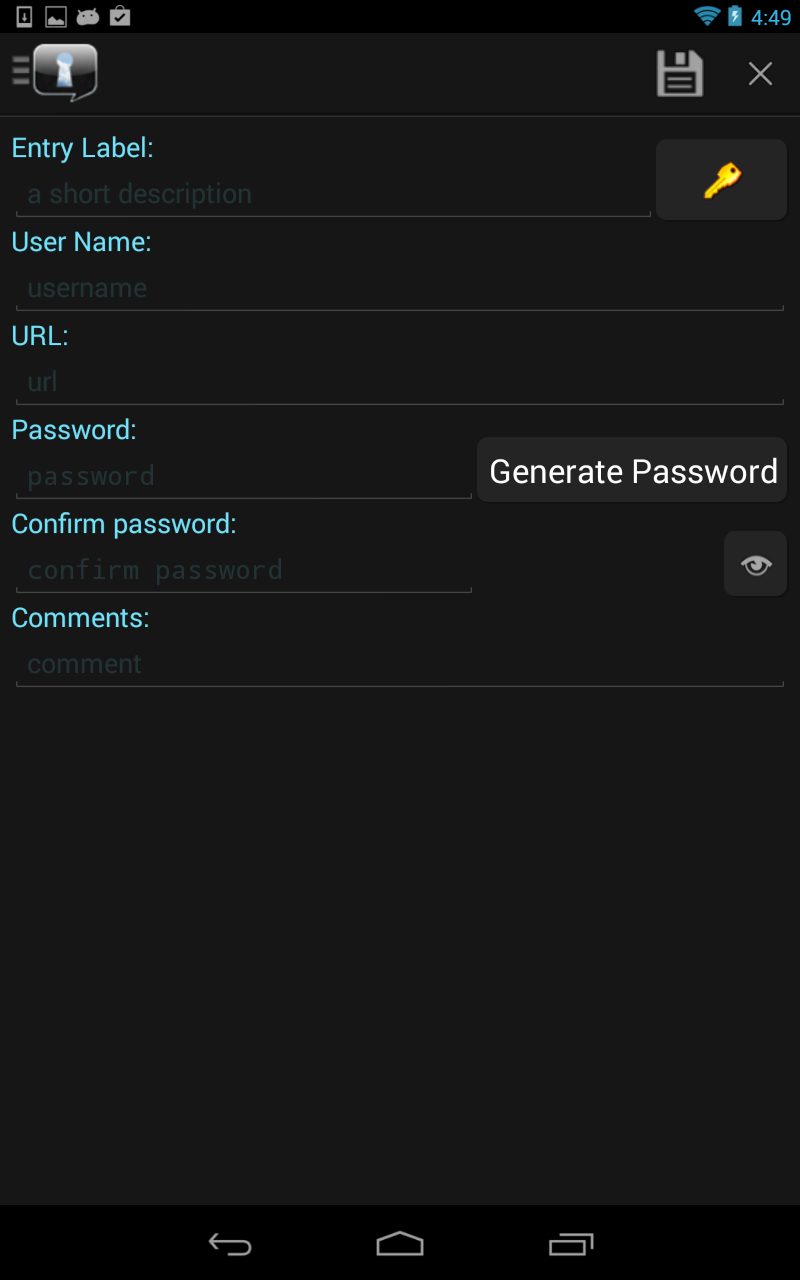
Task: Select the username input field
Action: point(399,288)
